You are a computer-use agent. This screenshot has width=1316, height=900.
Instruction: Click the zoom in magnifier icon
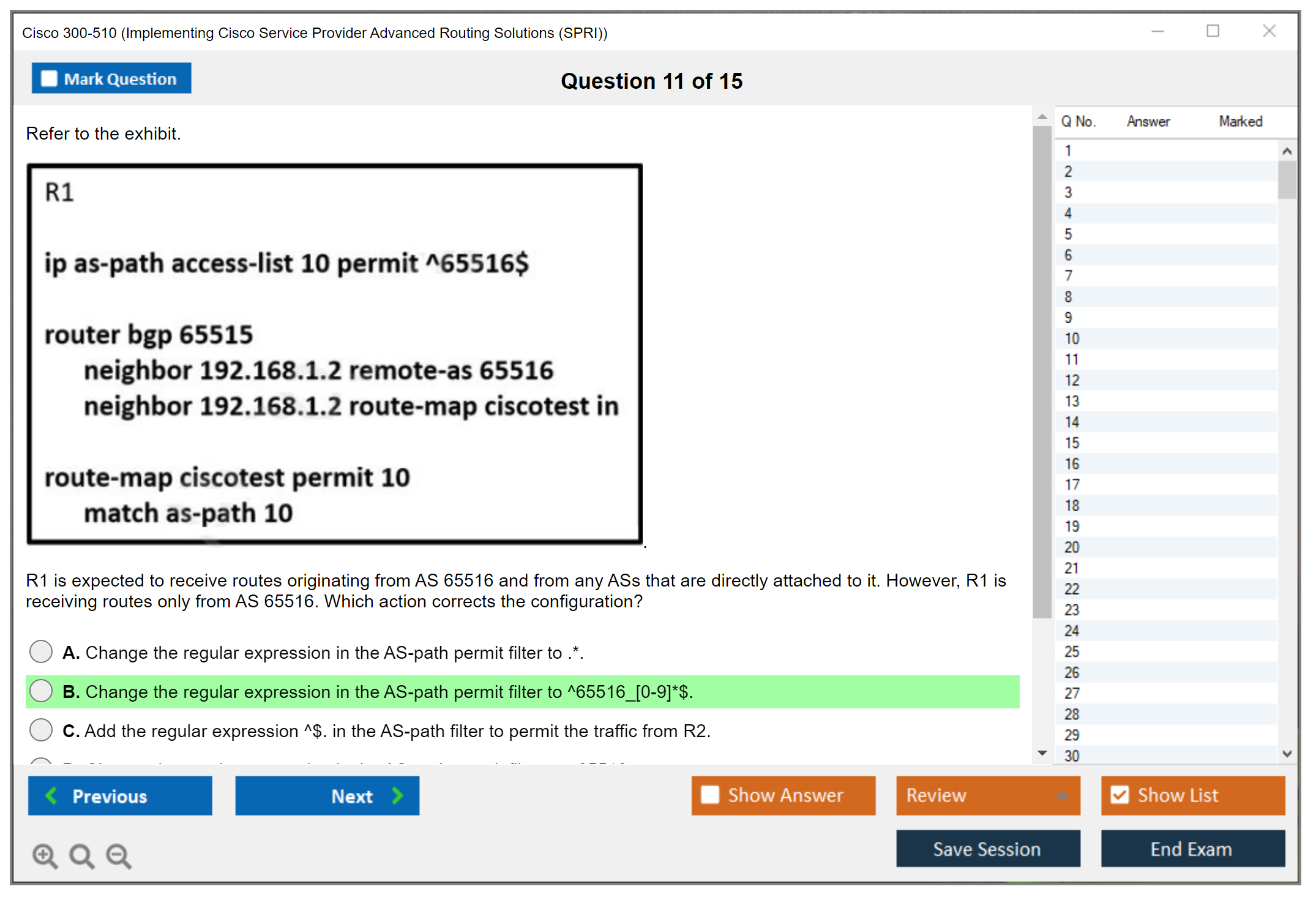(45, 855)
